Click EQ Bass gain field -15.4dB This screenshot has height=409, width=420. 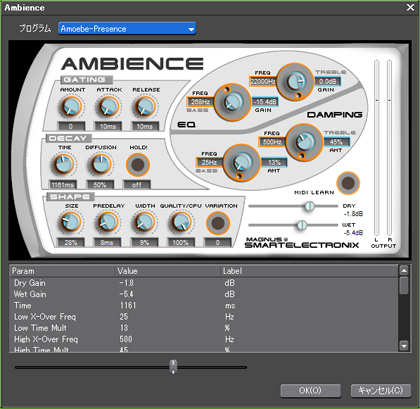[x=265, y=102]
